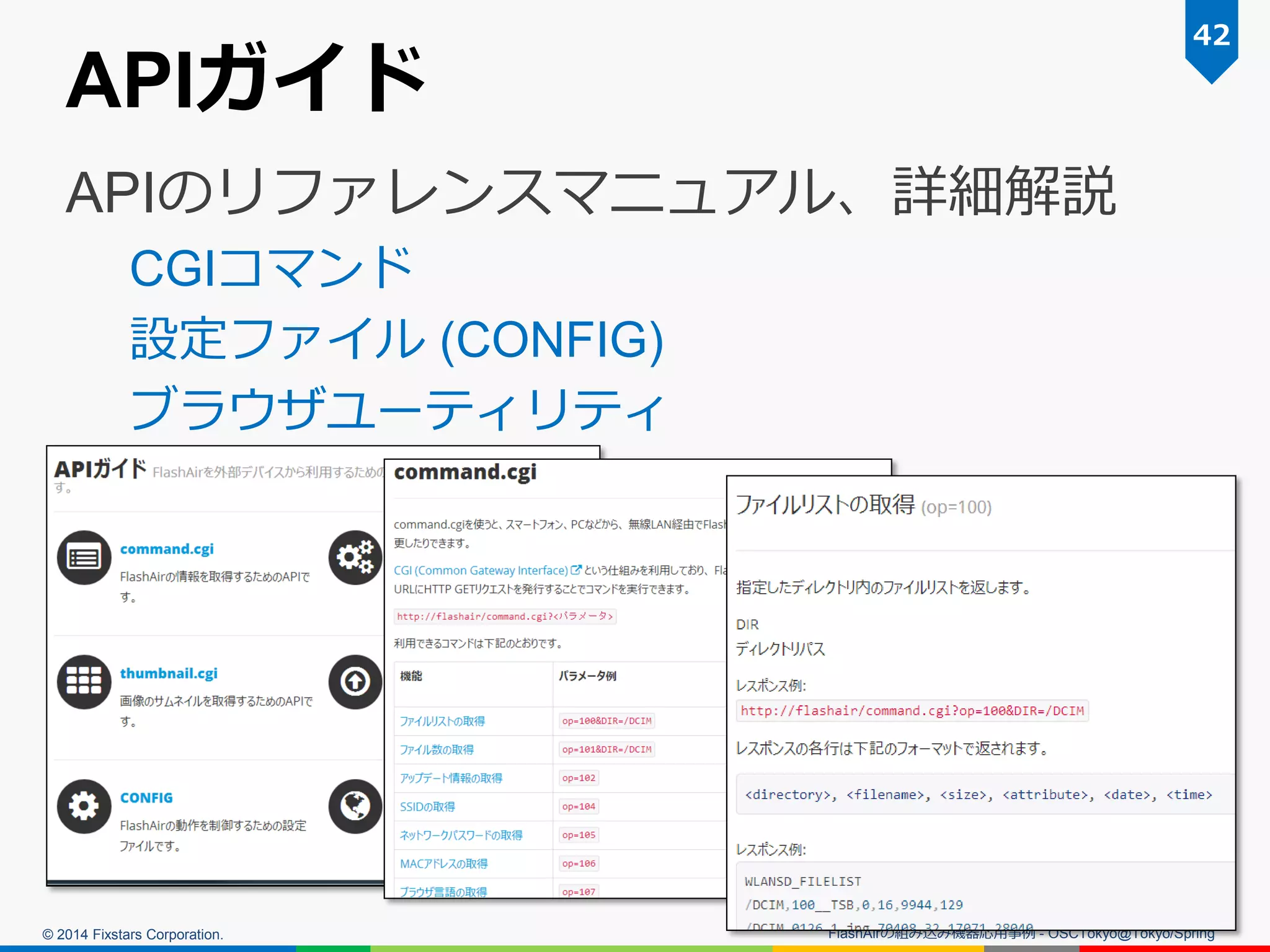Click op=101&DIR=/DCIM parameter code

(x=606, y=749)
